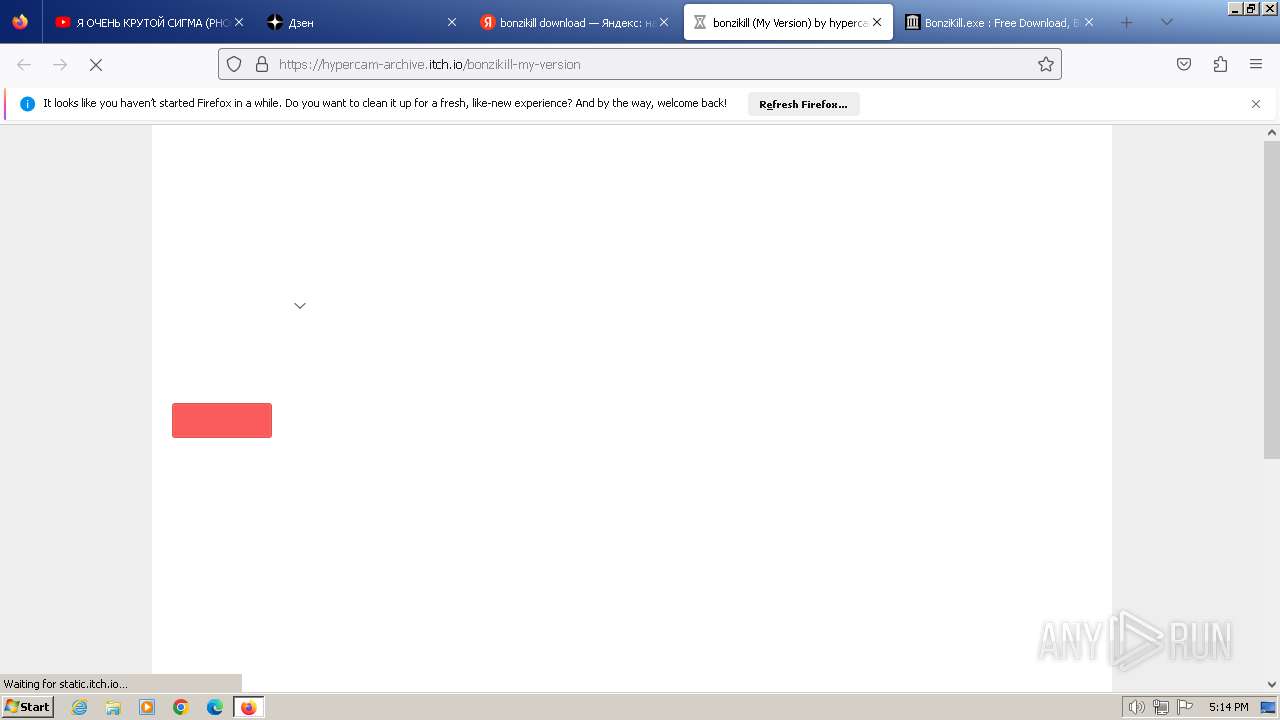This screenshot has height=720, width=1280.
Task: Dismiss the Firefox refresh notification bar
Action: point(1256,104)
